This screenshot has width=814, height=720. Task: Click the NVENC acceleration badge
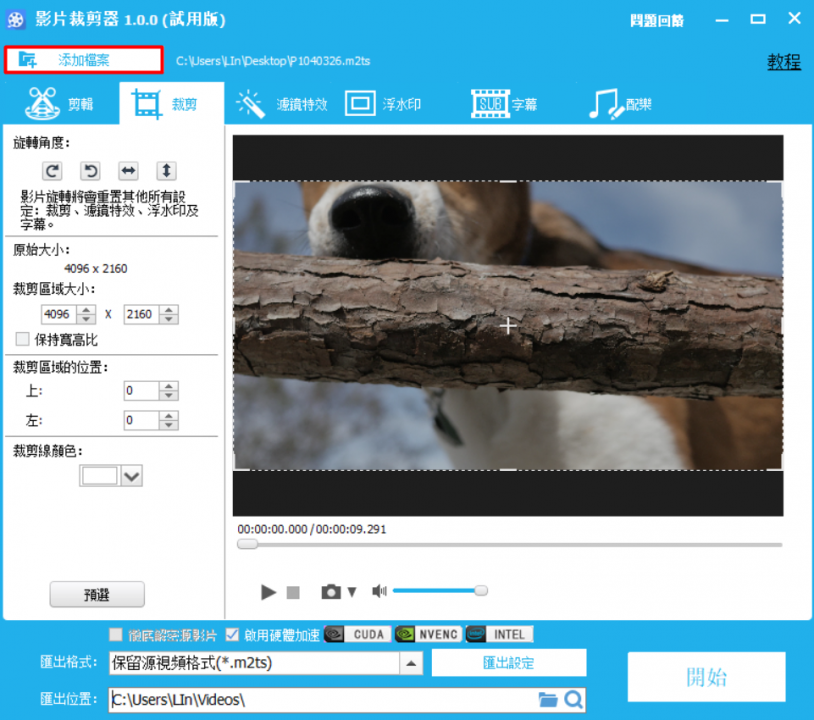tap(428, 634)
